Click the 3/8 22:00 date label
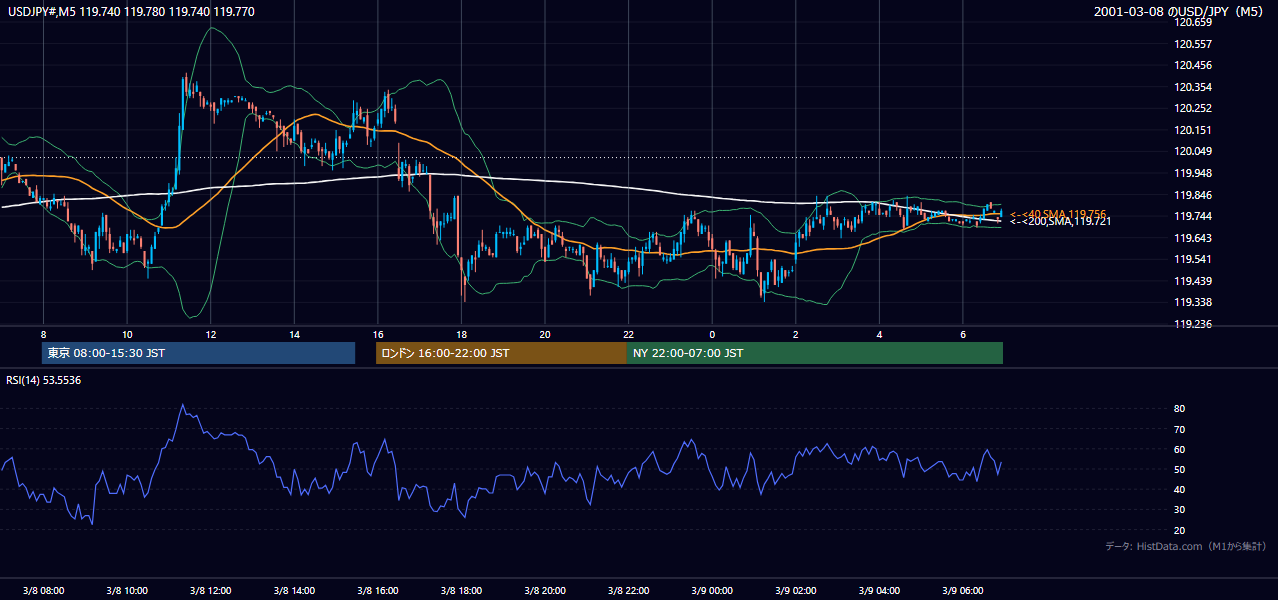Image resolution: width=1278 pixels, height=600 pixels. coord(629,591)
